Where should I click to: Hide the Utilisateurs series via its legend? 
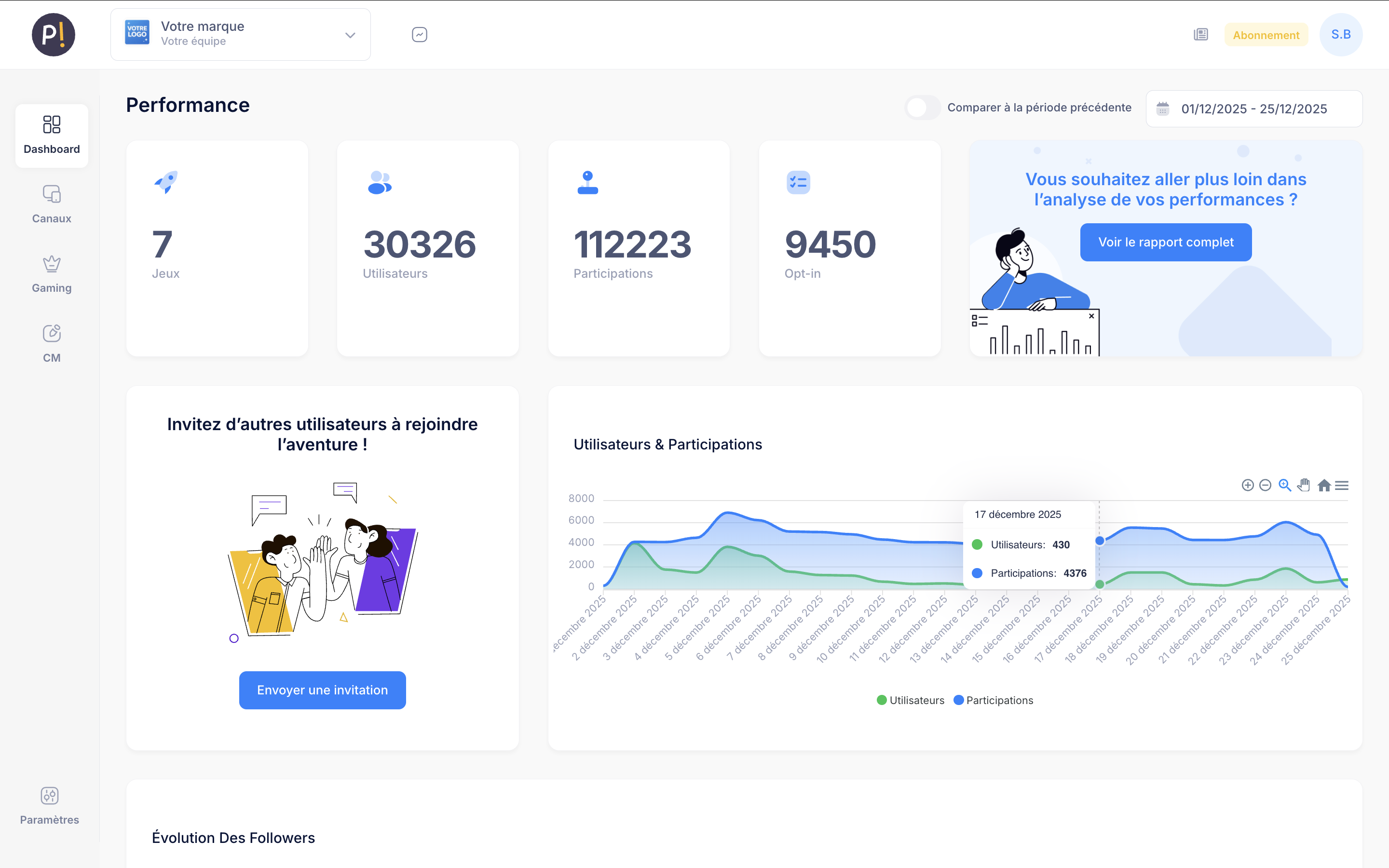pos(910,700)
